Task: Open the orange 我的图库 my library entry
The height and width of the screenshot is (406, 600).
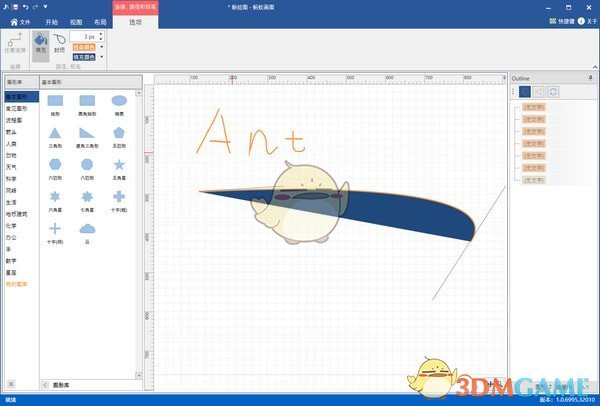Action: click(16, 284)
